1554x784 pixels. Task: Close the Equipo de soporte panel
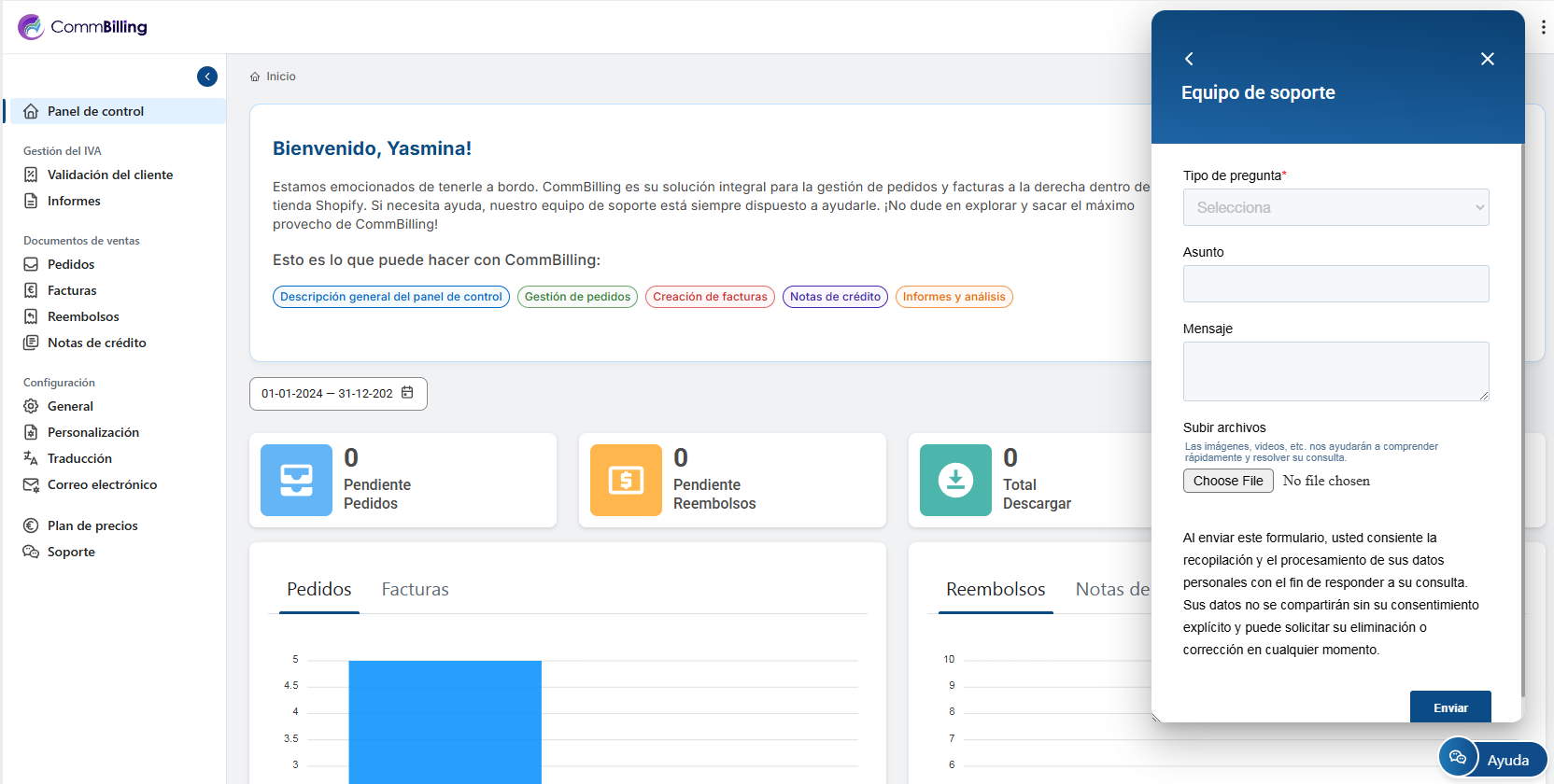pos(1487,59)
